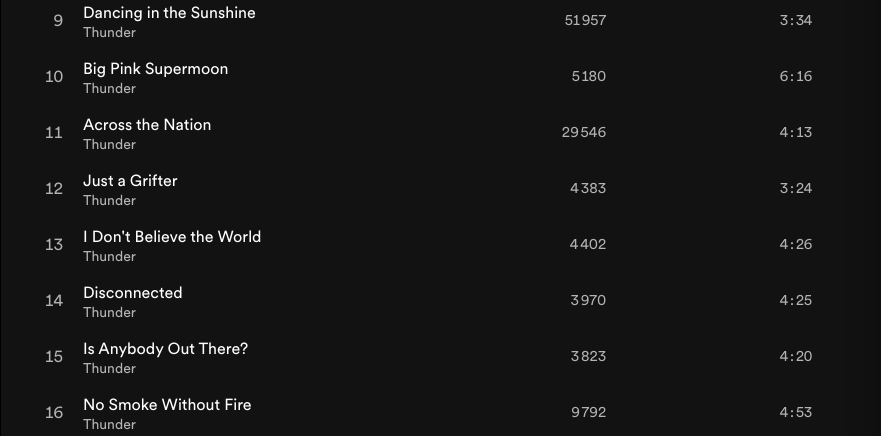Image resolution: width=881 pixels, height=436 pixels.
Task: Select the Disconnected track title
Action: pos(132,293)
